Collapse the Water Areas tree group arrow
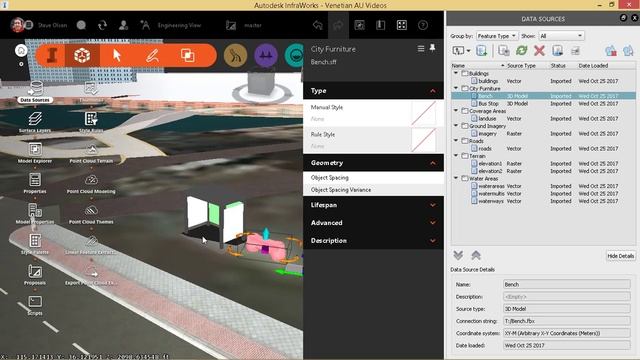Viewport: 640px width, 360px height. [456, 178]
